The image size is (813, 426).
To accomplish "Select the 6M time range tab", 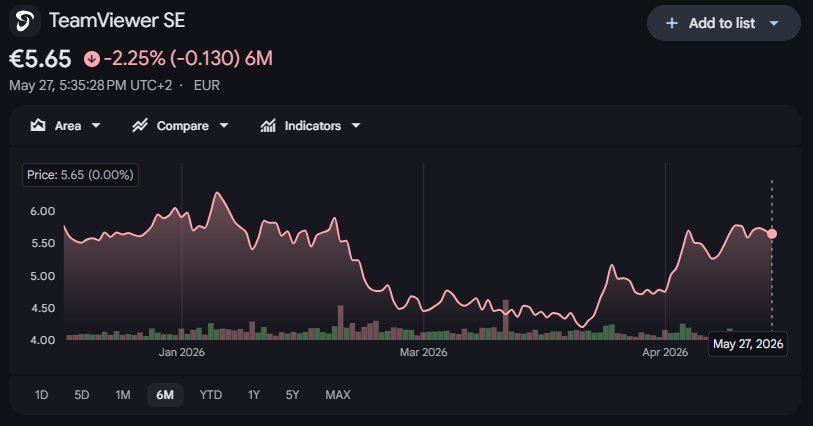I will pyautogui.click(x=165, y=395).
